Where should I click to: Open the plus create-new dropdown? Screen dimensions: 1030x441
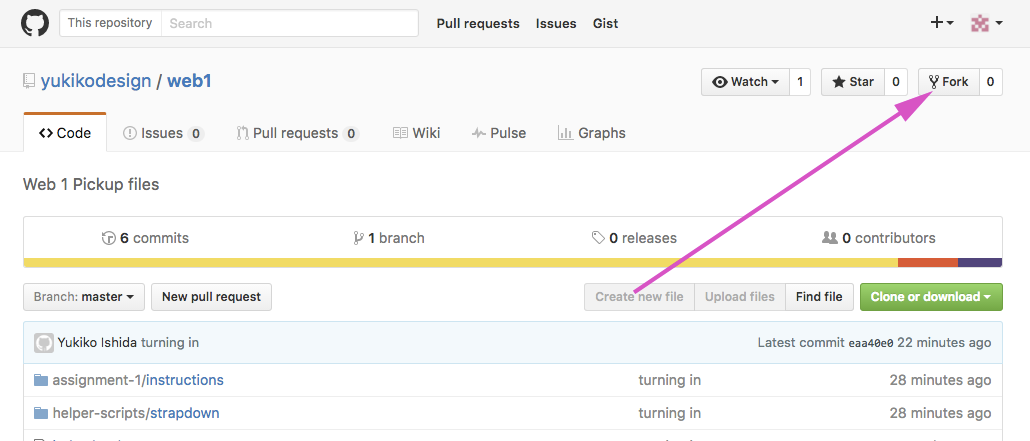tap(942, 23)
